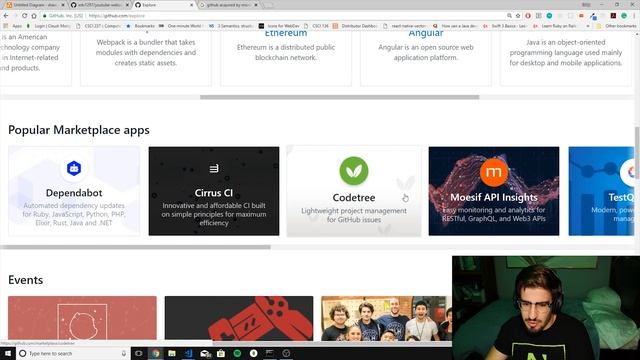
Task: Open the Chrome three-dot menu
Action: (635, 16)
